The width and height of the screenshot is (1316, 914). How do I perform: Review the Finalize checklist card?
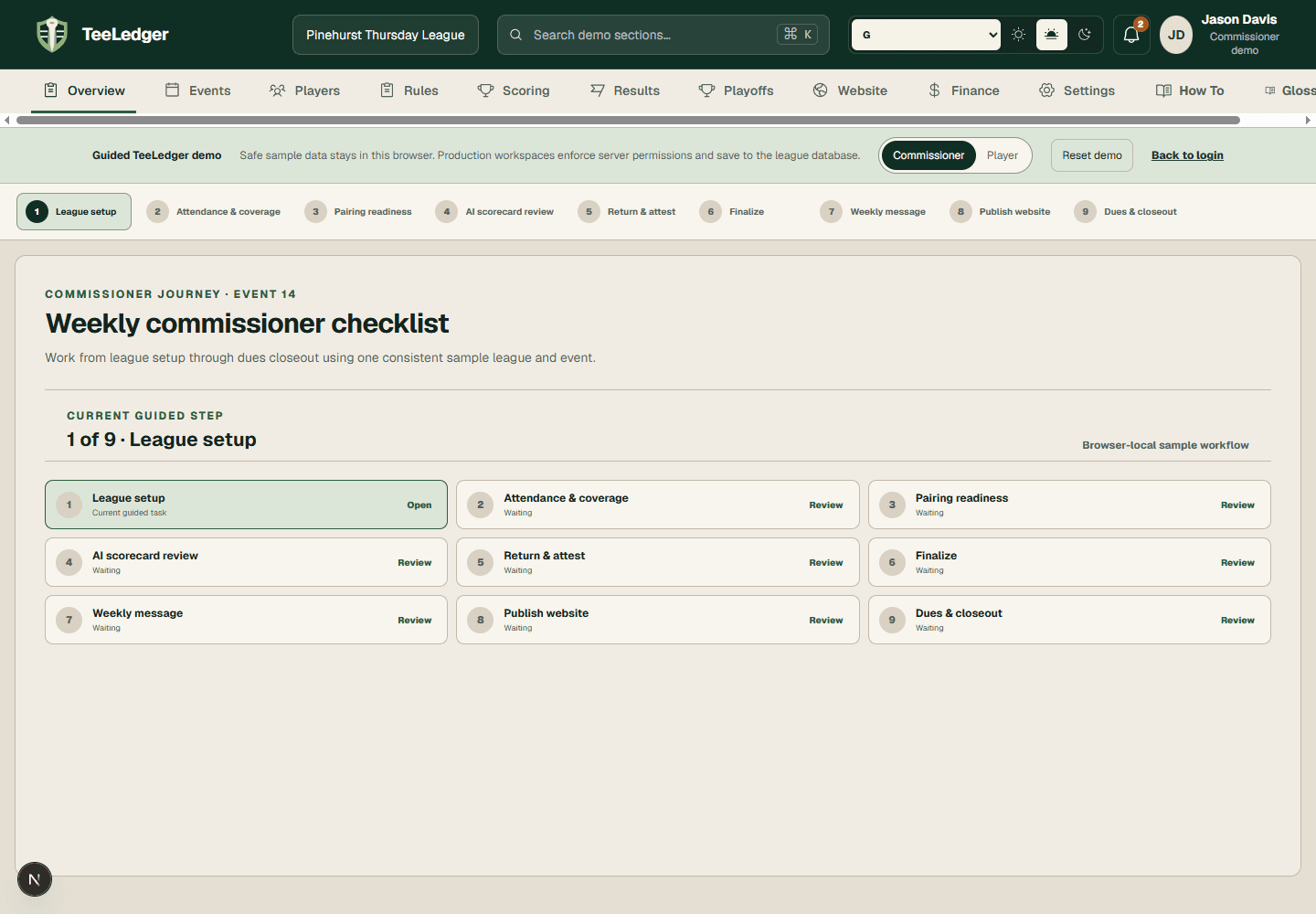click(x=1069, y=562)
